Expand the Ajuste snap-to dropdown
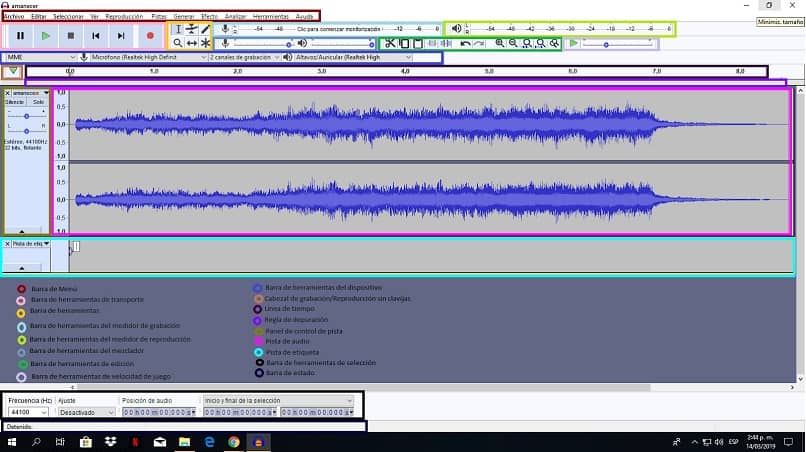Viewport: 806px width, 452px height. [x=87, y=412]
